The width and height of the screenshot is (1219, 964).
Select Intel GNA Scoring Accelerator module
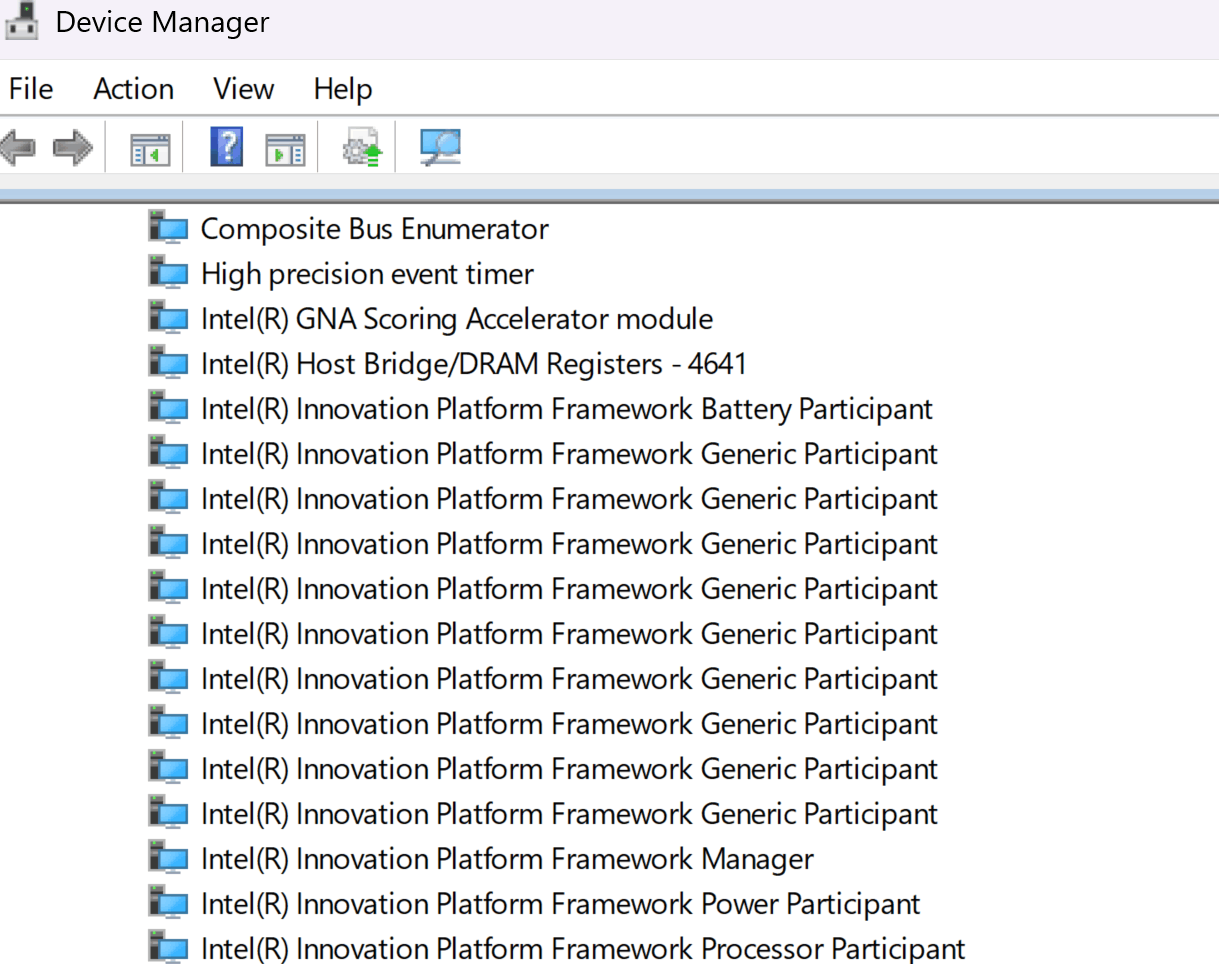click(x=456, y=319)
